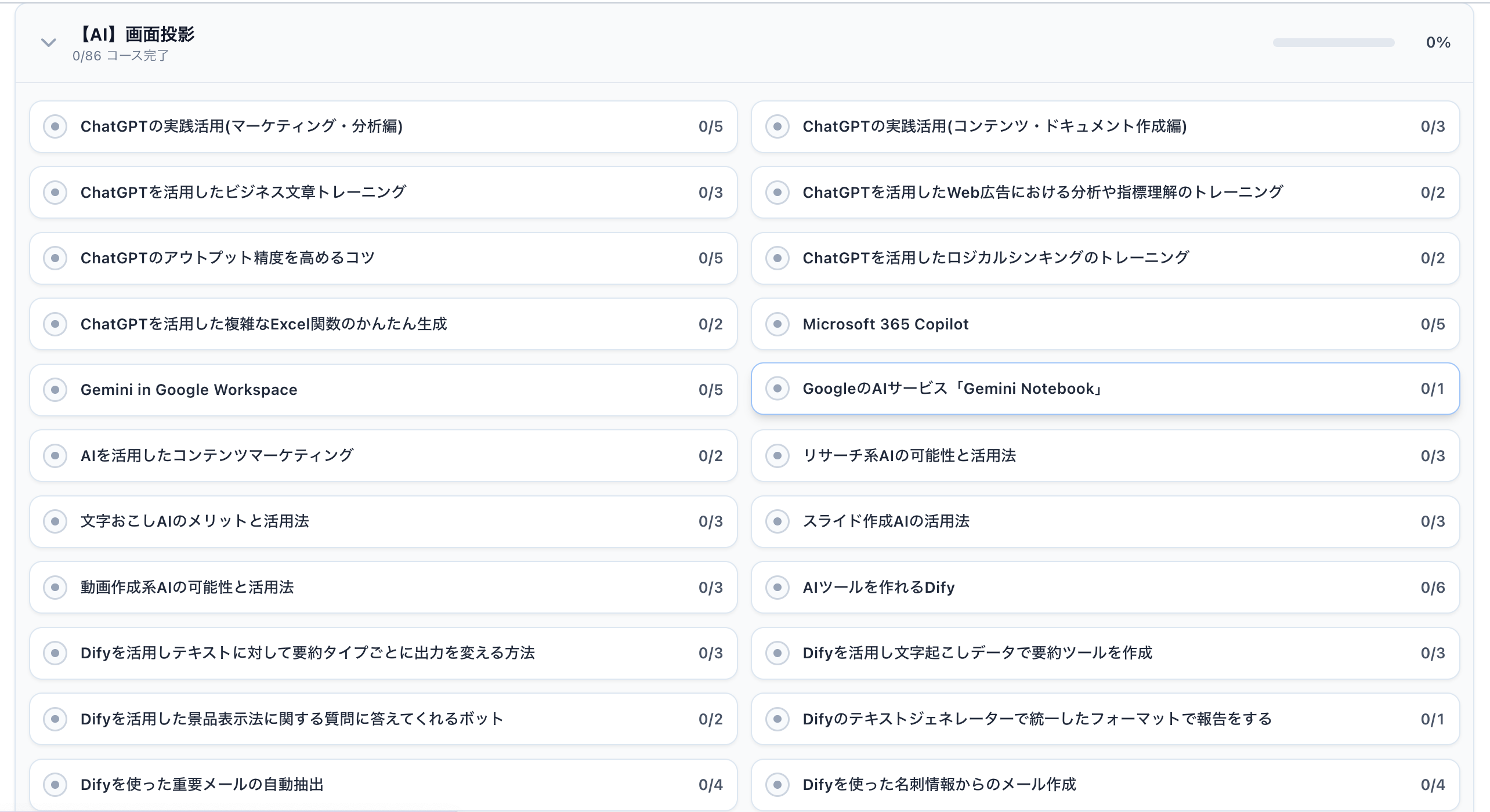Click status circle for ChatGPTを活用したビジネス文章トレーニング
This screenshot has width=1490, height=812.
(x=55, y=192)
